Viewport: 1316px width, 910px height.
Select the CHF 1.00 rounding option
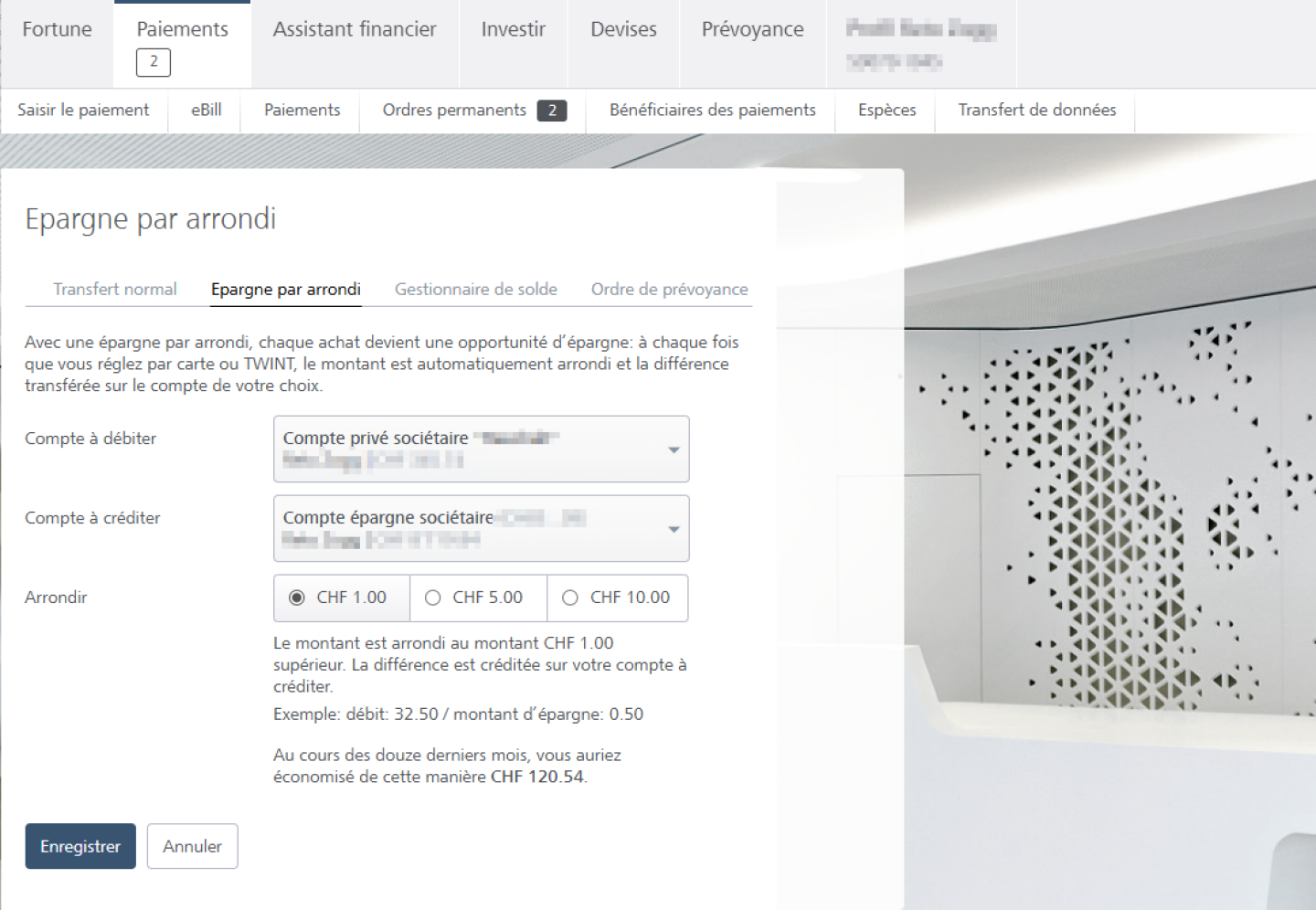click(297, 598)
